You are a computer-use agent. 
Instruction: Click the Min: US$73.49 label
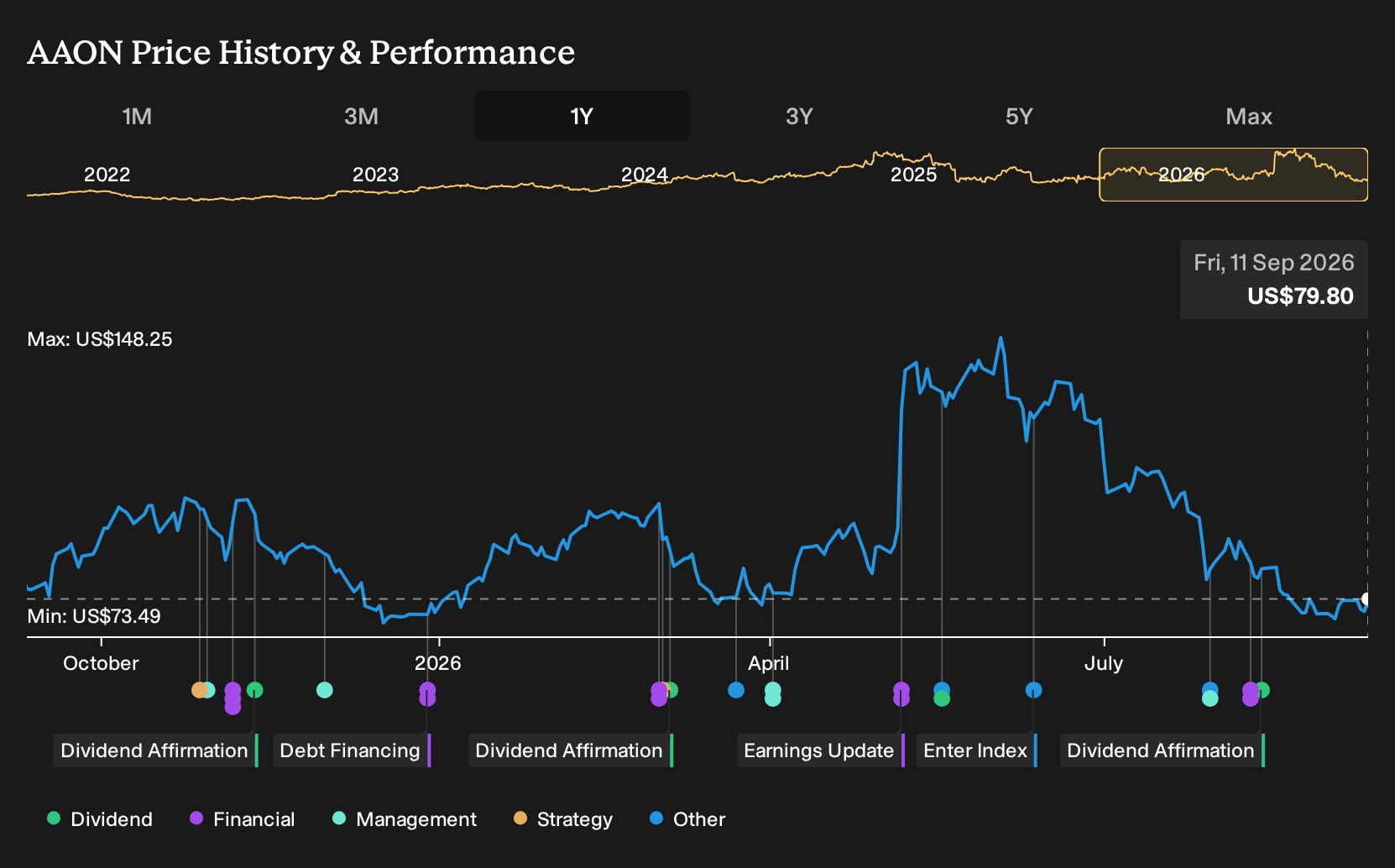pyautogui.click(x=94, y=616)
